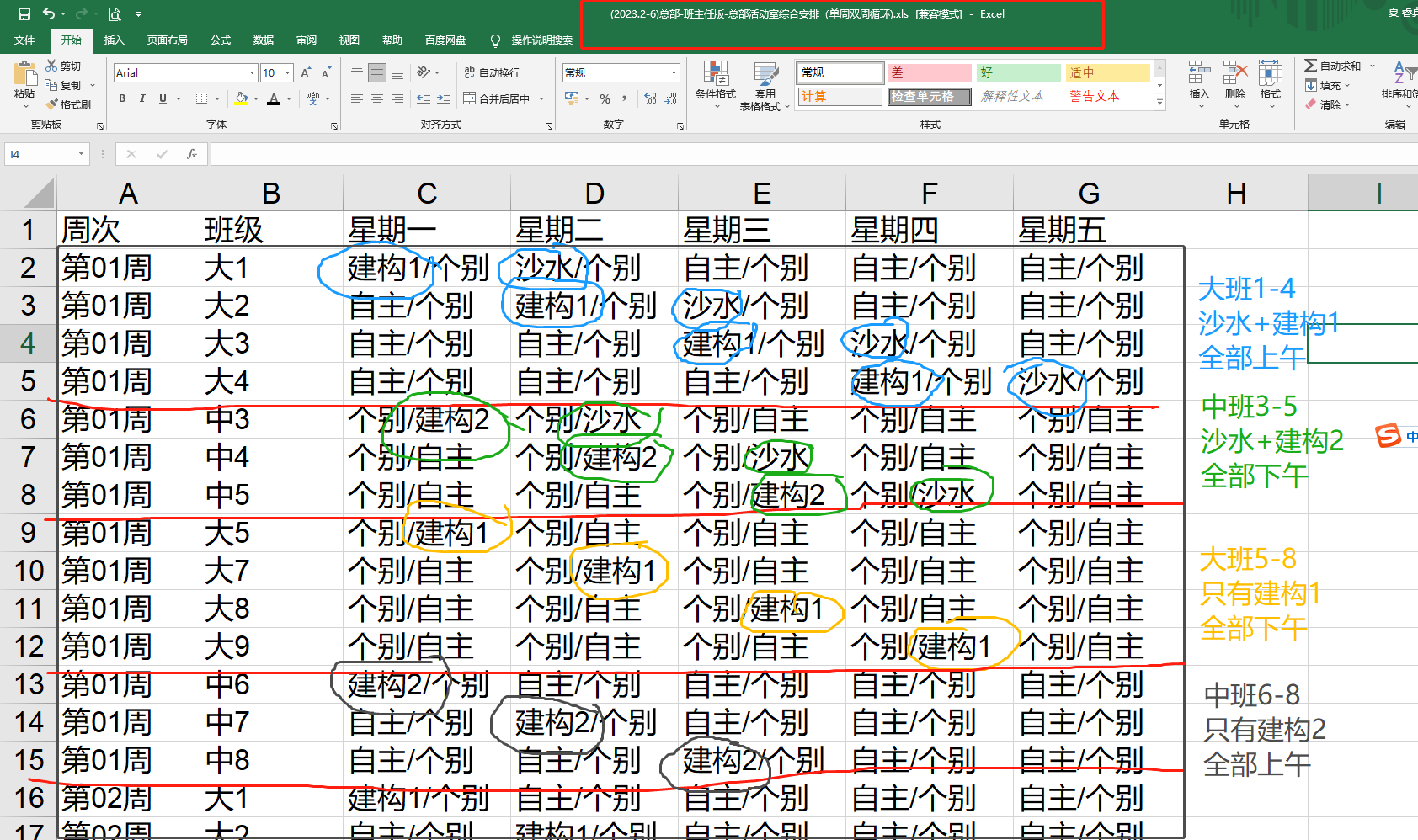Open the Arial font name dropdown
Image resolution: width=1418 pixels, height=840 pixels.
click(252, 73)
